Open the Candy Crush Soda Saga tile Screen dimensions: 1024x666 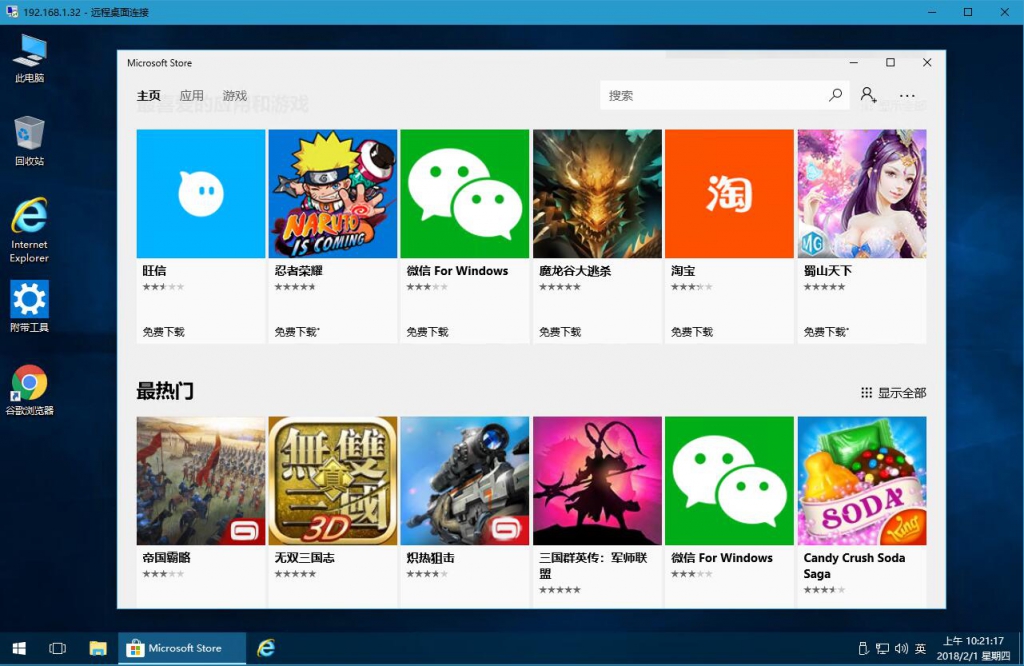(x=861, y=481)
